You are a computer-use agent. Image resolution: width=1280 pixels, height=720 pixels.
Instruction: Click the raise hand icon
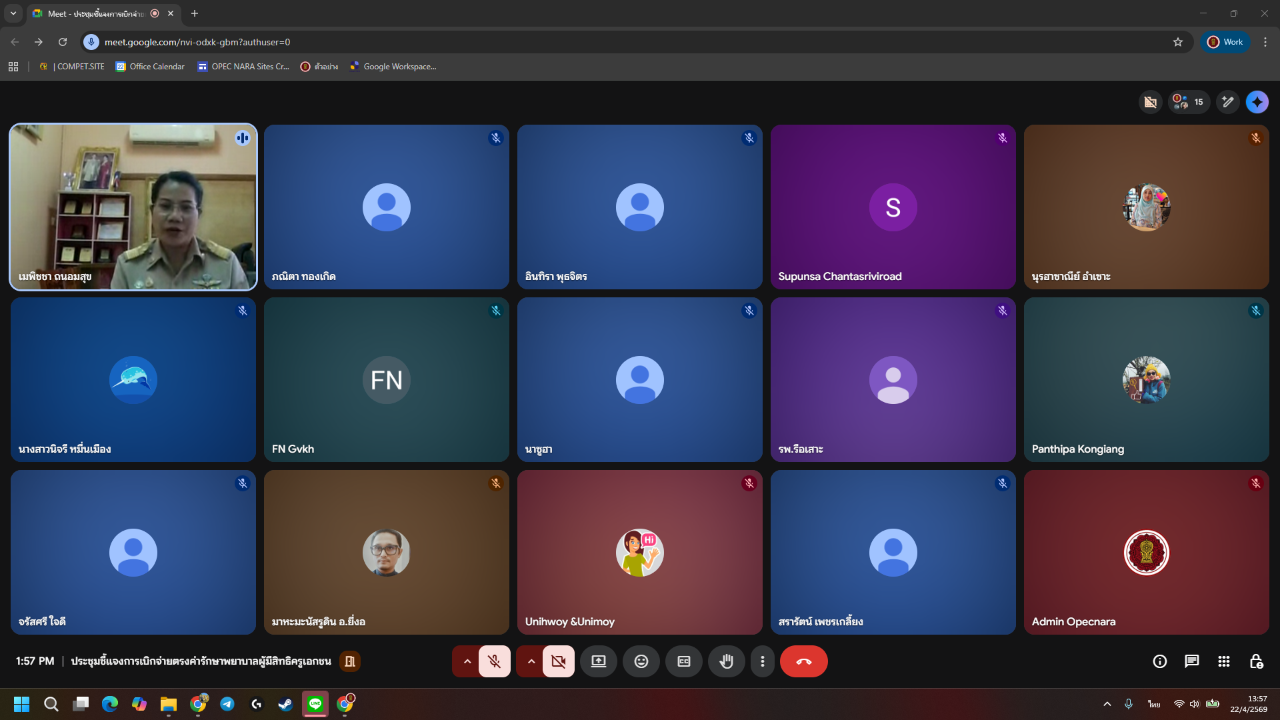(x=727, y=661)
